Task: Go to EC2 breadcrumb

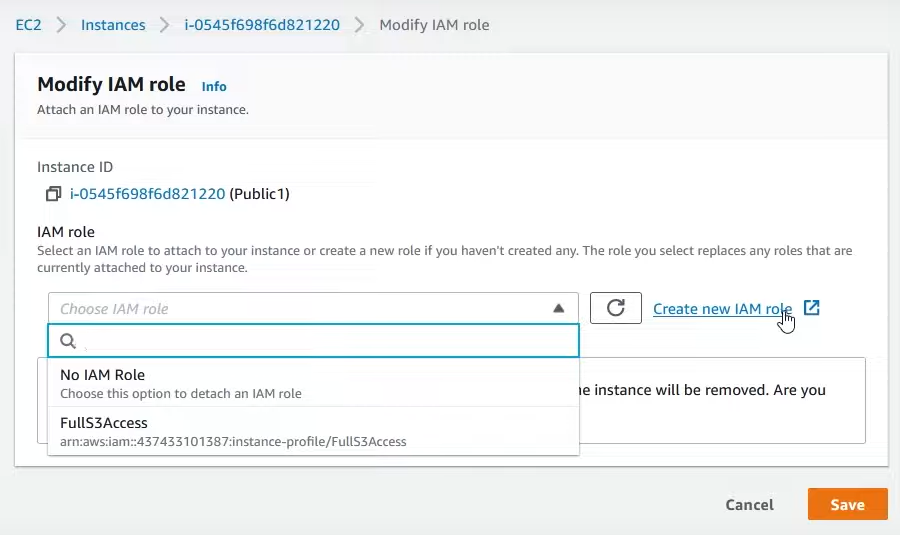Action: click(x=29, y=25)
